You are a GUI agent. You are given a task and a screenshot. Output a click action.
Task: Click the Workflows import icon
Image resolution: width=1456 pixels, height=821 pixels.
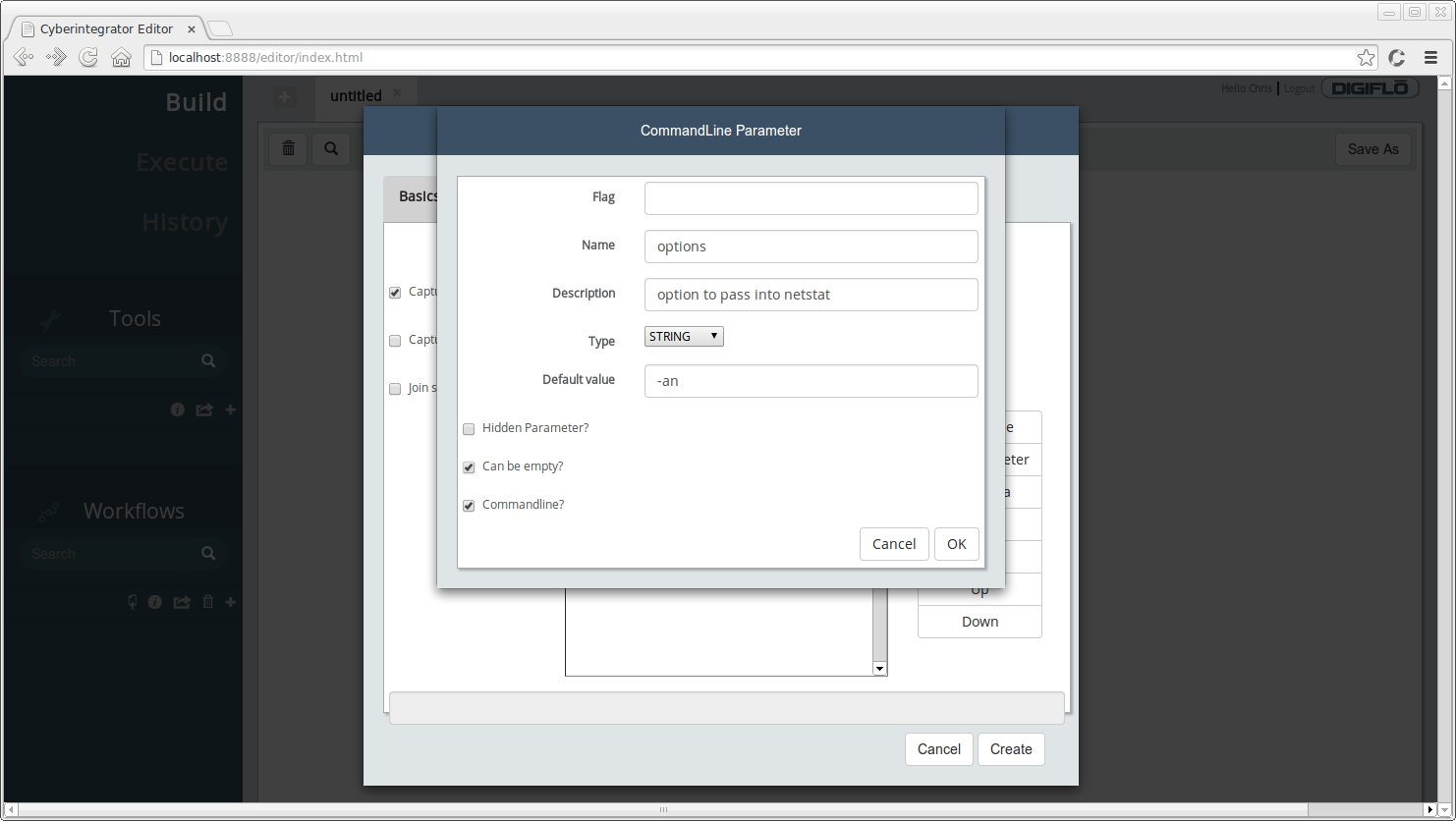[133, 602]
